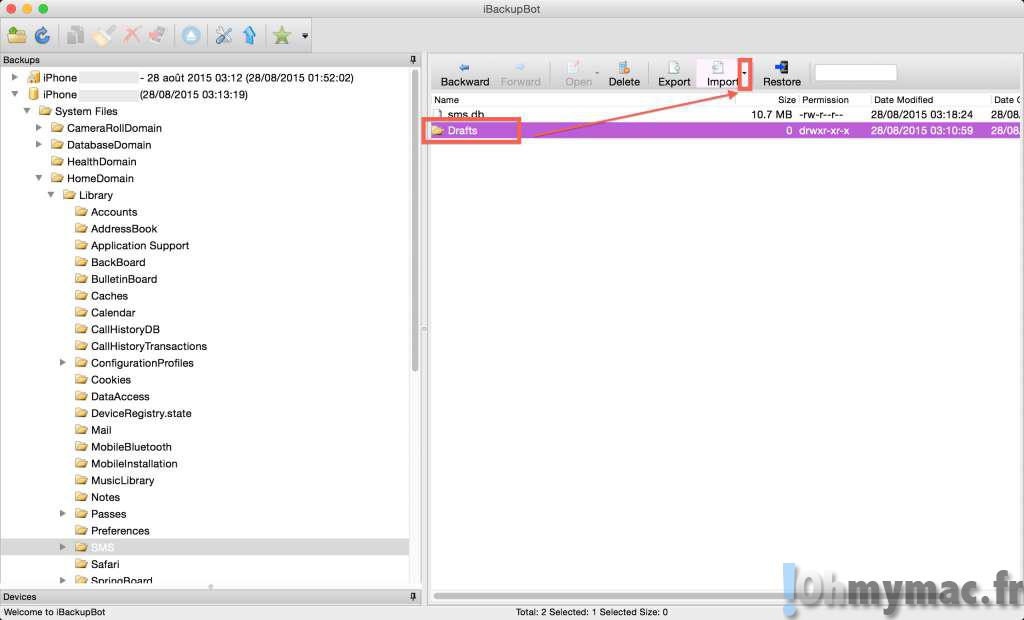The width and height of the screenshot is (1024, 620).
Task: Click the Open toolbar button
Action: pos(578,74)
